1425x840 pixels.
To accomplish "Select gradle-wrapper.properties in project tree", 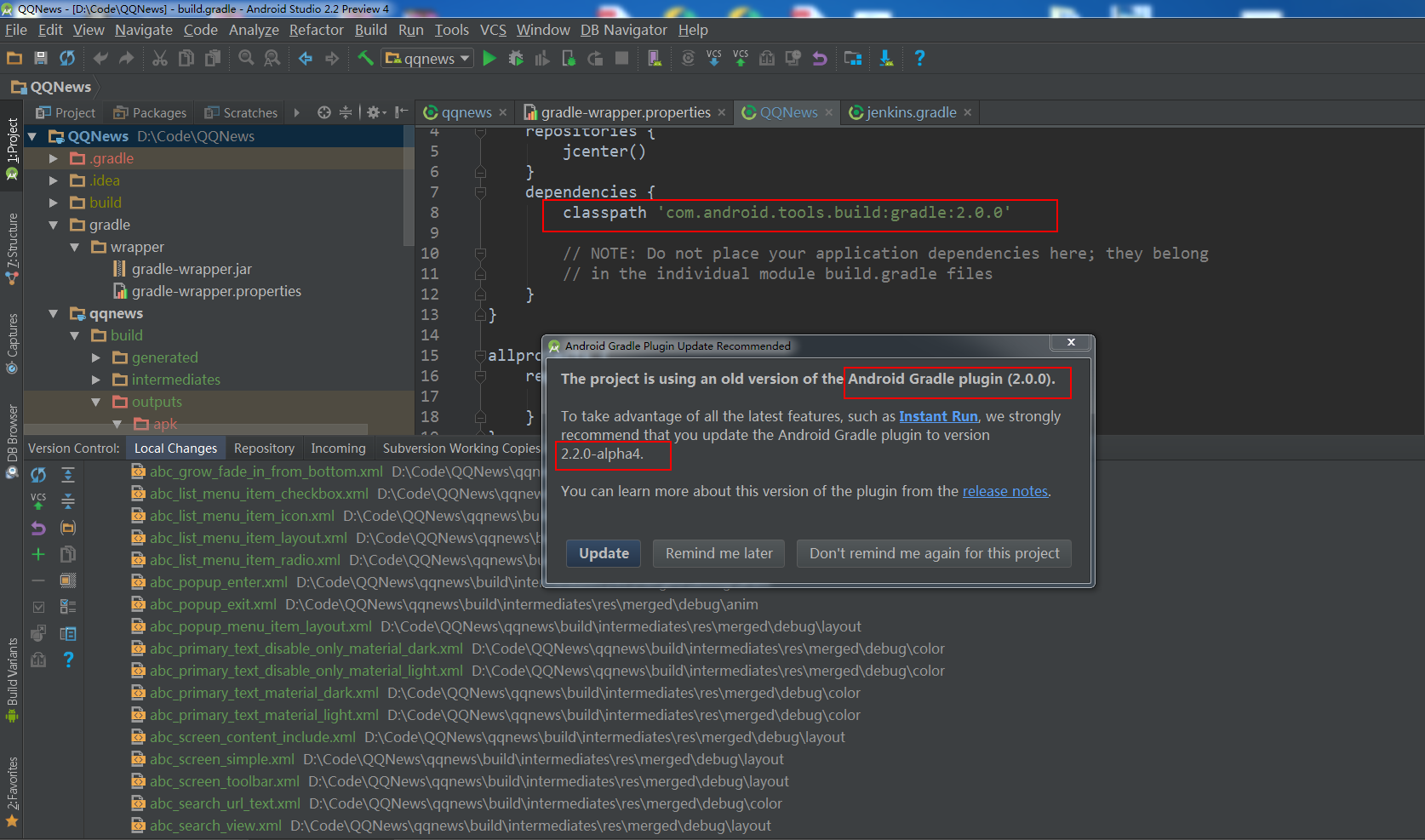I will tap(216, 291).
